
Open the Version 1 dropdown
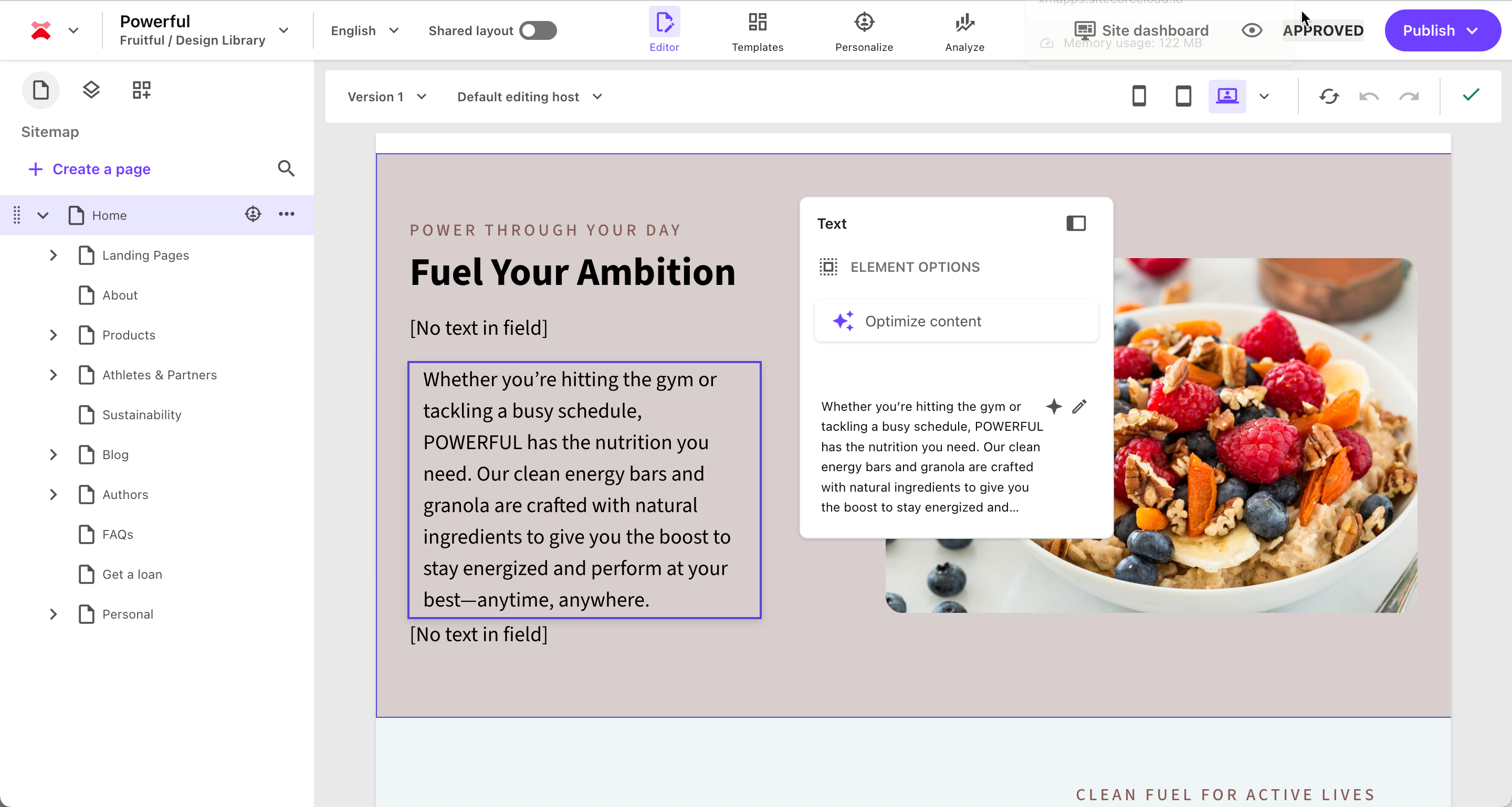click(x=387, y=96)
